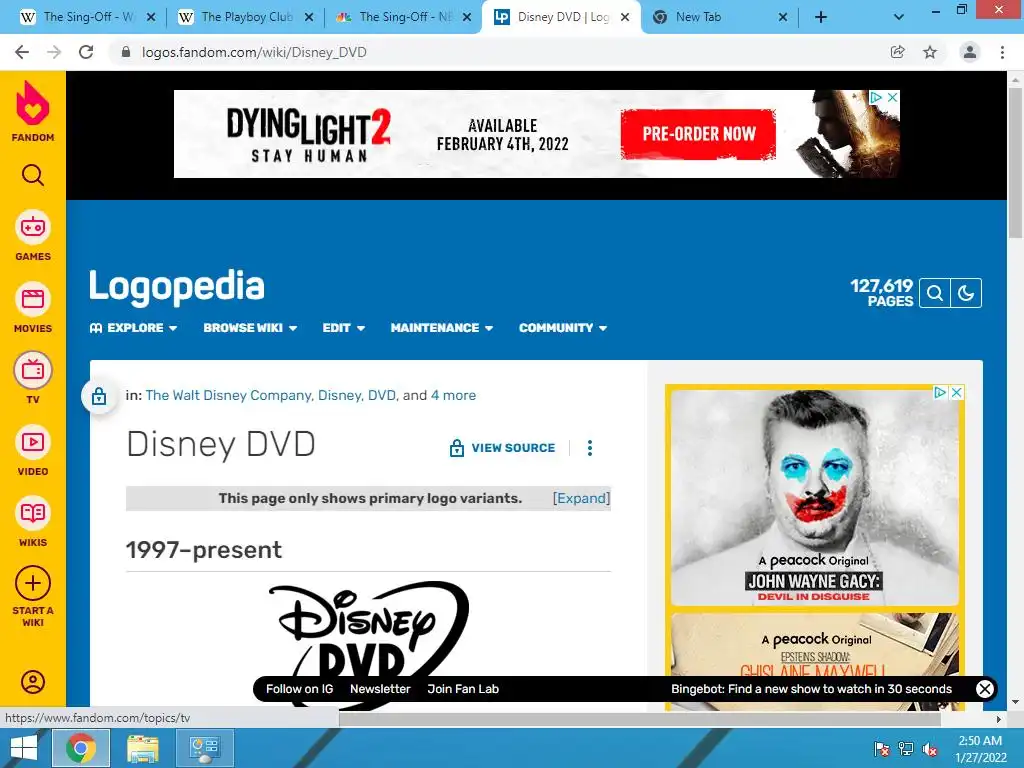The height and width of the screenshot is (768, 1024).
Task: Click Join Fan Lab in bottom bar
Action: pyautogui.click(x=463, y=689)
